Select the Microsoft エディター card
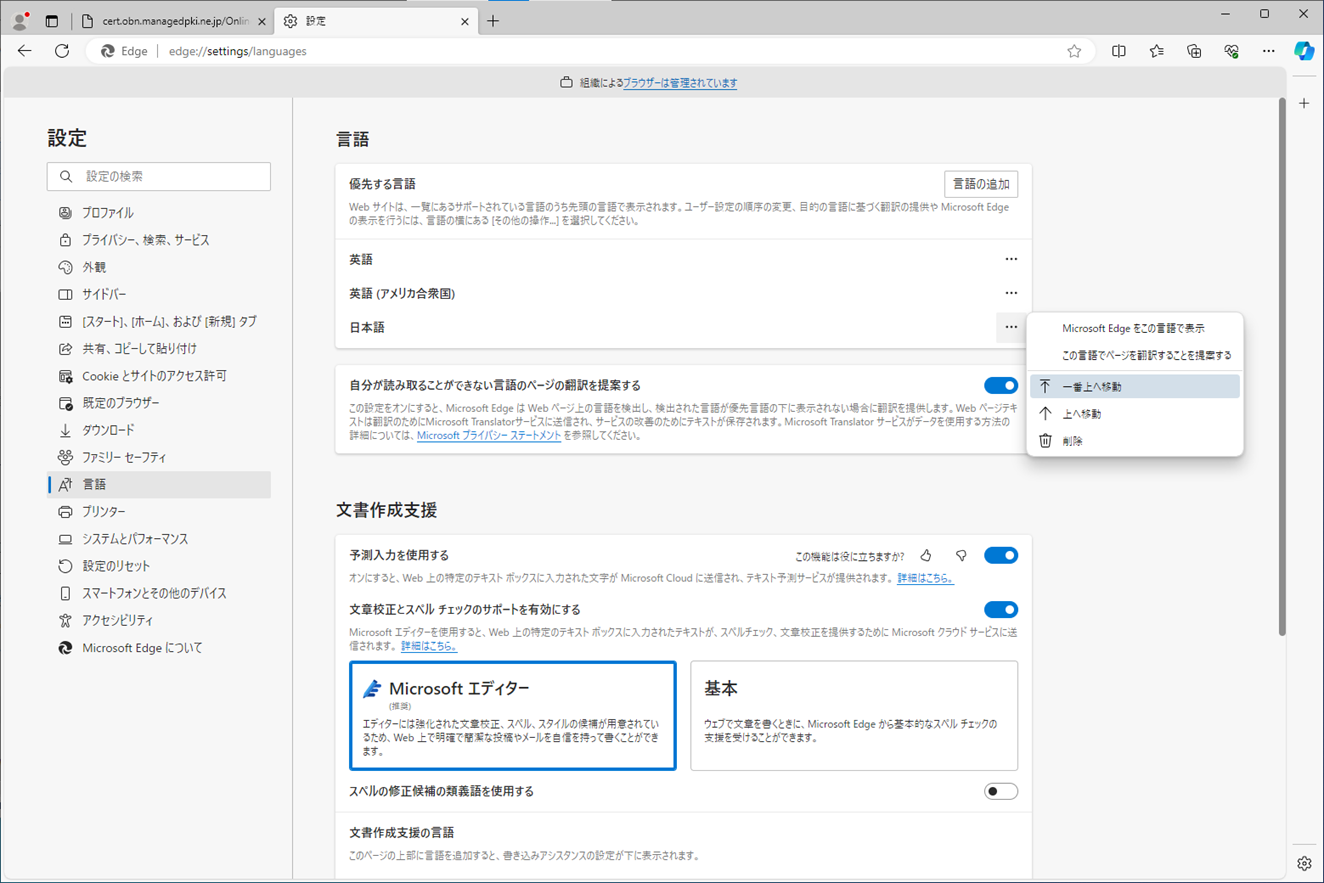1324x883 pixels. coord(513,716)
